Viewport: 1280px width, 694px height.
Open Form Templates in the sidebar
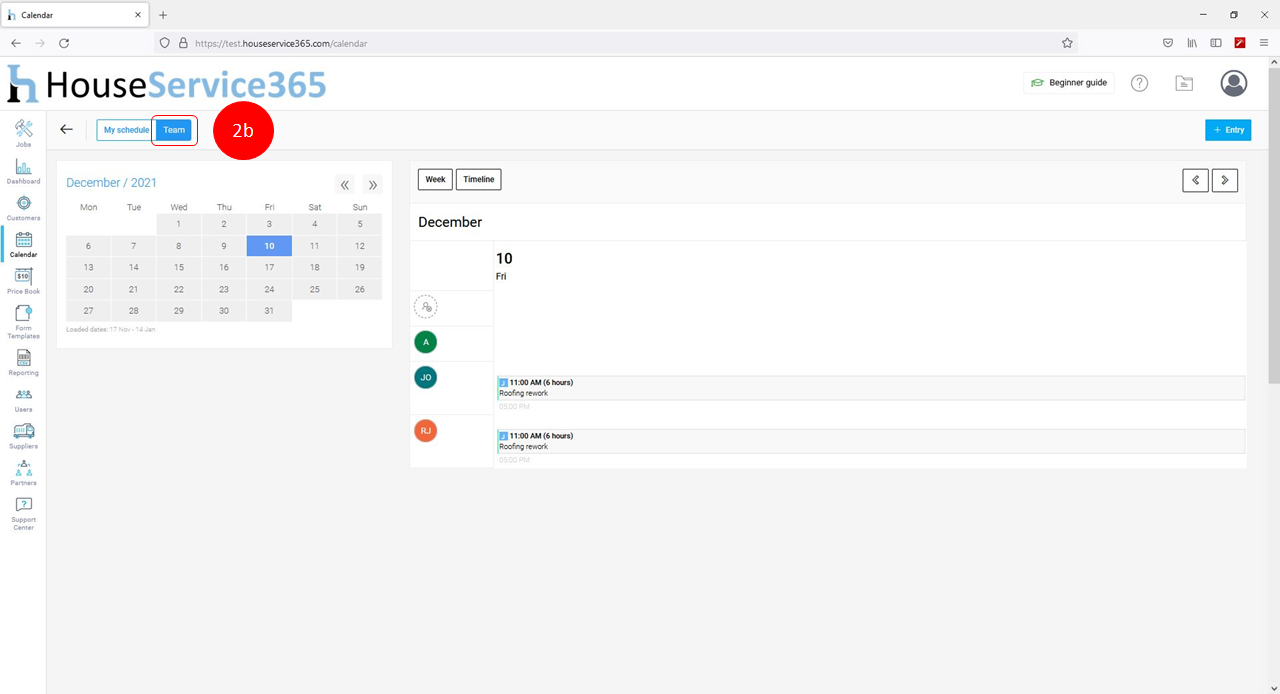pyautogui.click(x=23, y=322)
